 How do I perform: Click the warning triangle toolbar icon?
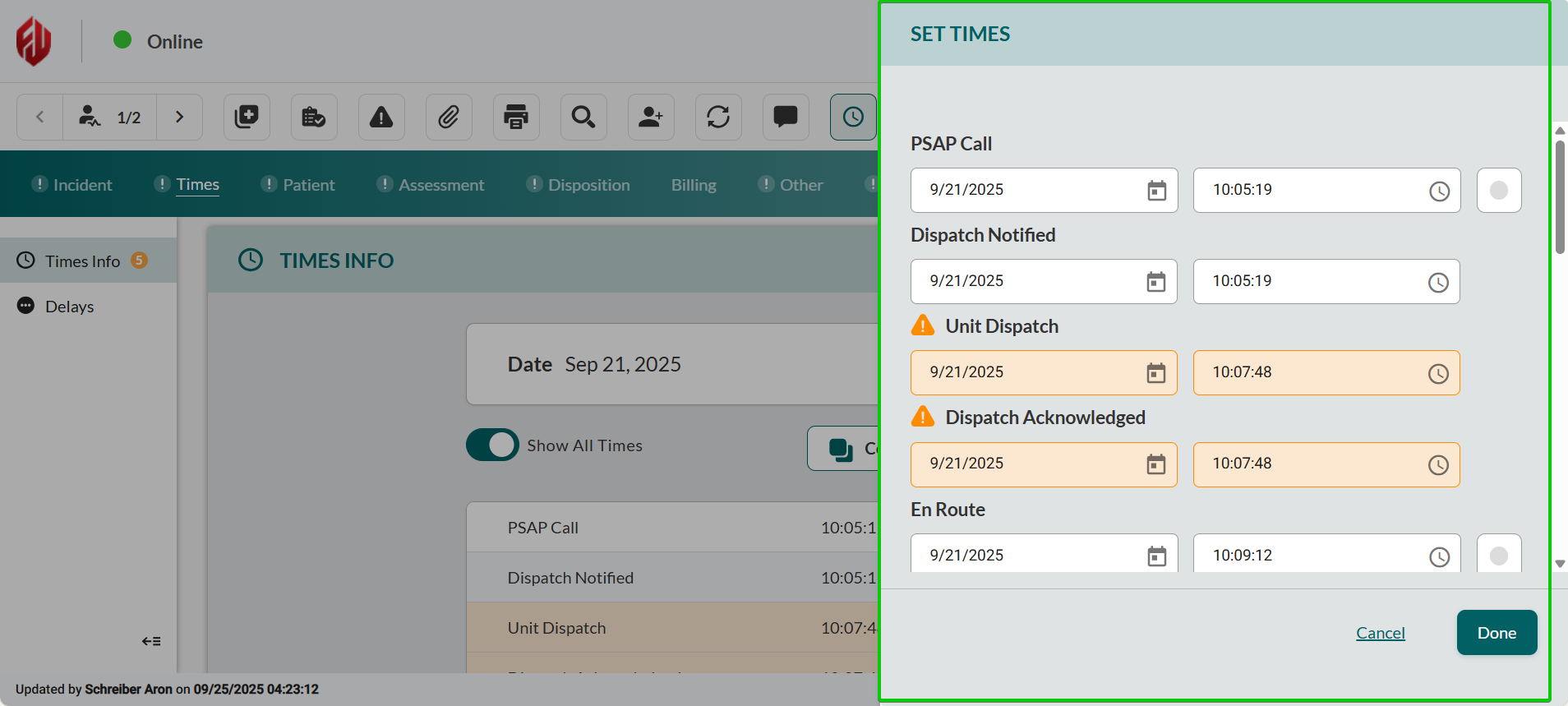381,118
